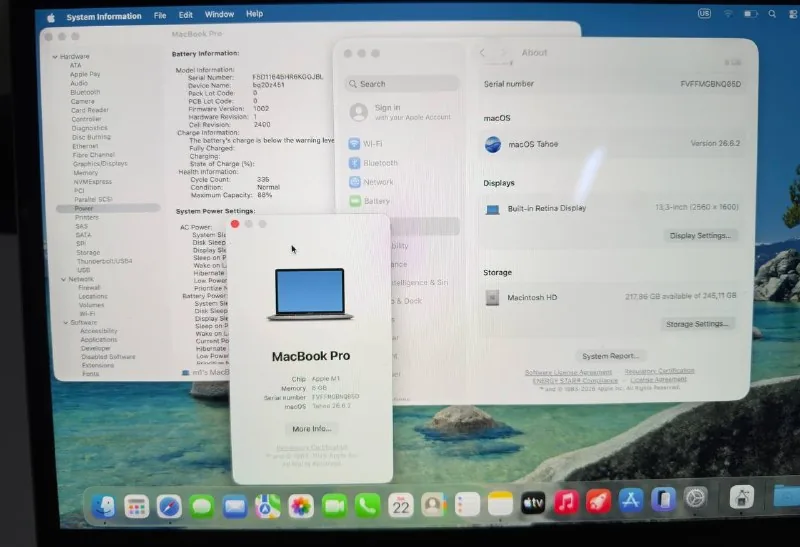This screenshot has height=547, width=800.
Task: Select Power in System Information sidebar
Action: [x=108, y=208]
